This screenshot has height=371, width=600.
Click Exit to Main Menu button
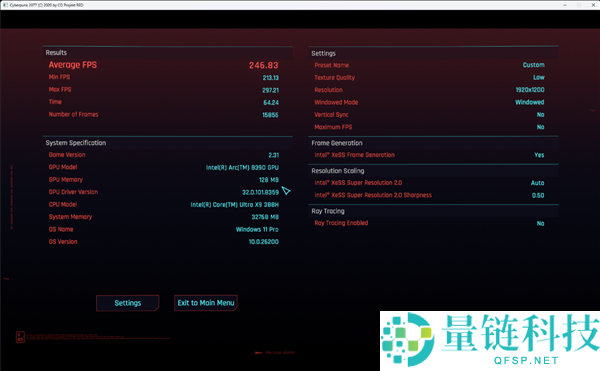click(x=206, y=303)
